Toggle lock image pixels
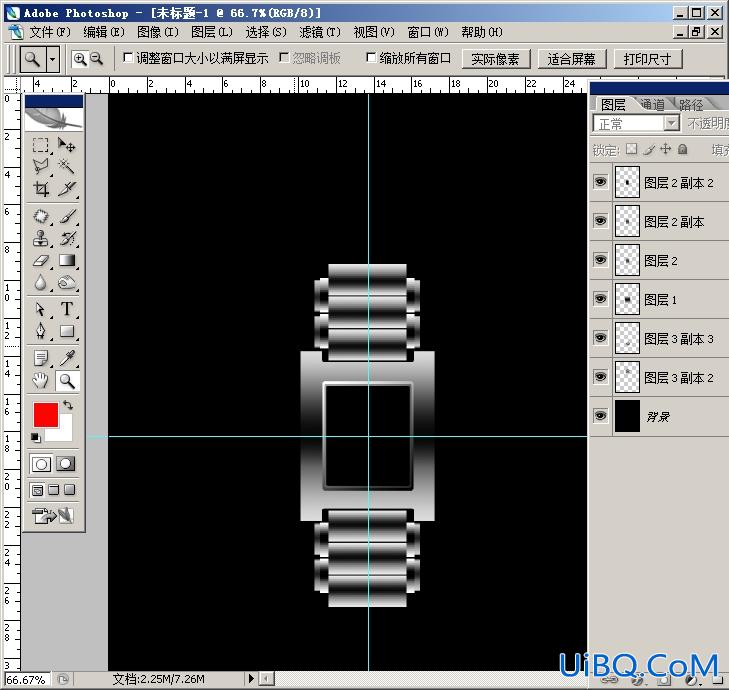The image size is (729, 690). pyautogui.click(x=649, y=149)
